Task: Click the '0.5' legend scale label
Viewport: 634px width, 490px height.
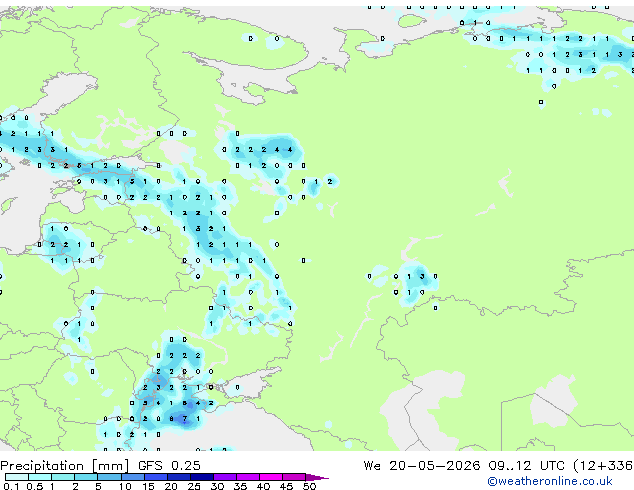Action: pos(35,486)
